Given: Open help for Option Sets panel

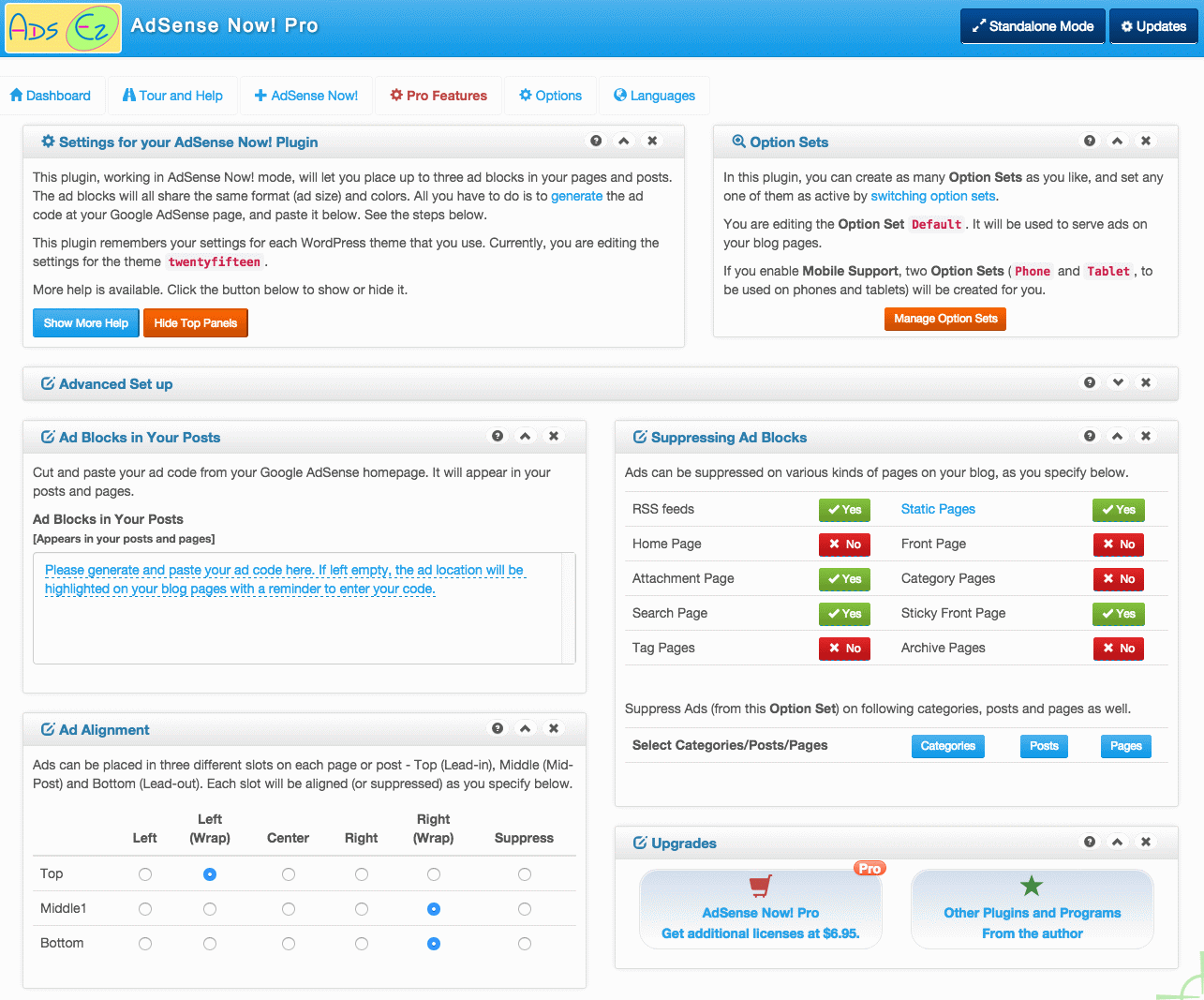Looking at the screenshot, I should pos(1090,141).
